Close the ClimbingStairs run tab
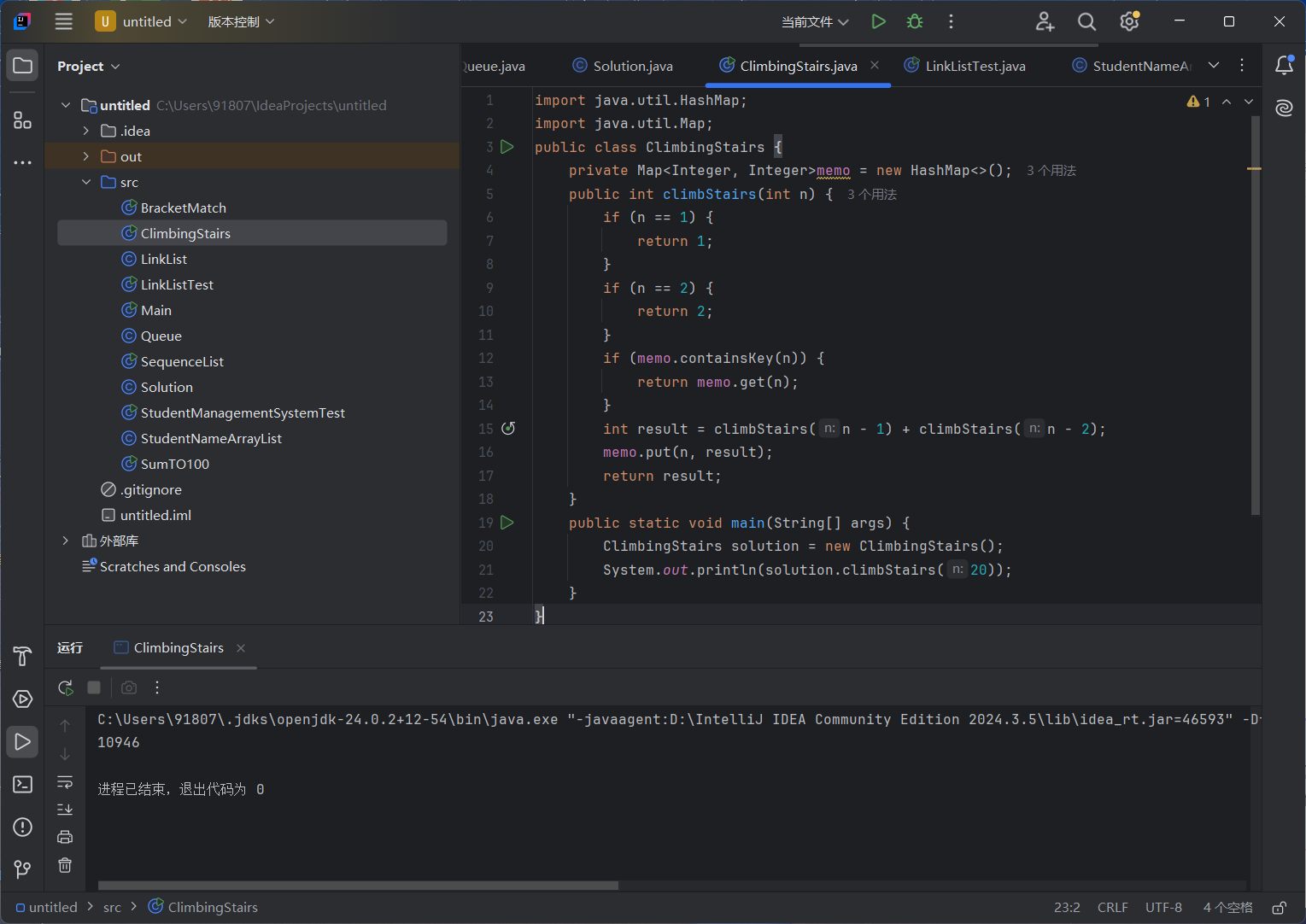 (x=241, y=648)
